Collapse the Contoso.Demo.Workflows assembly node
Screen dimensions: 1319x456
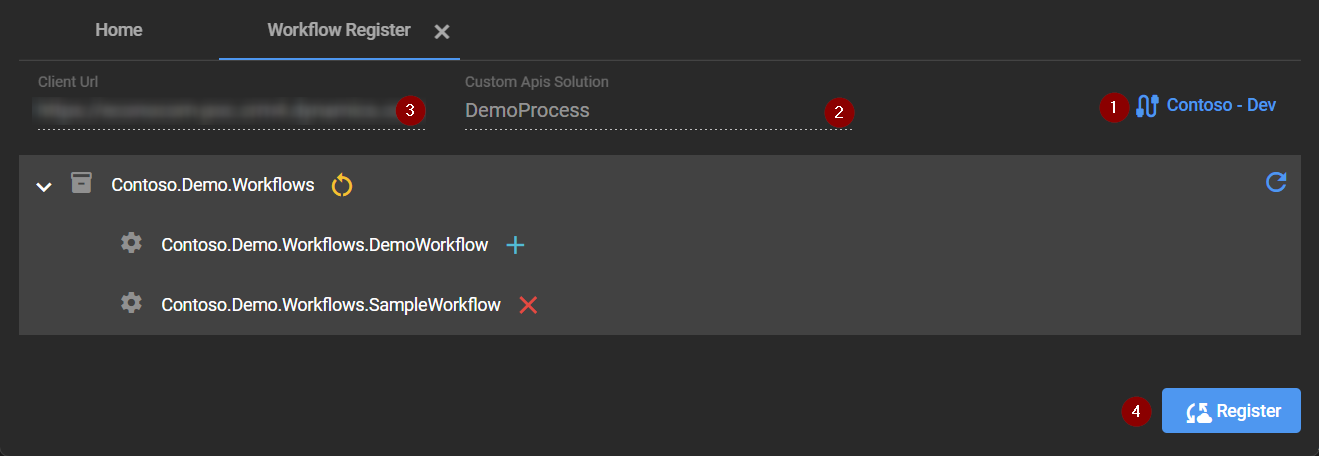point(44,186)
